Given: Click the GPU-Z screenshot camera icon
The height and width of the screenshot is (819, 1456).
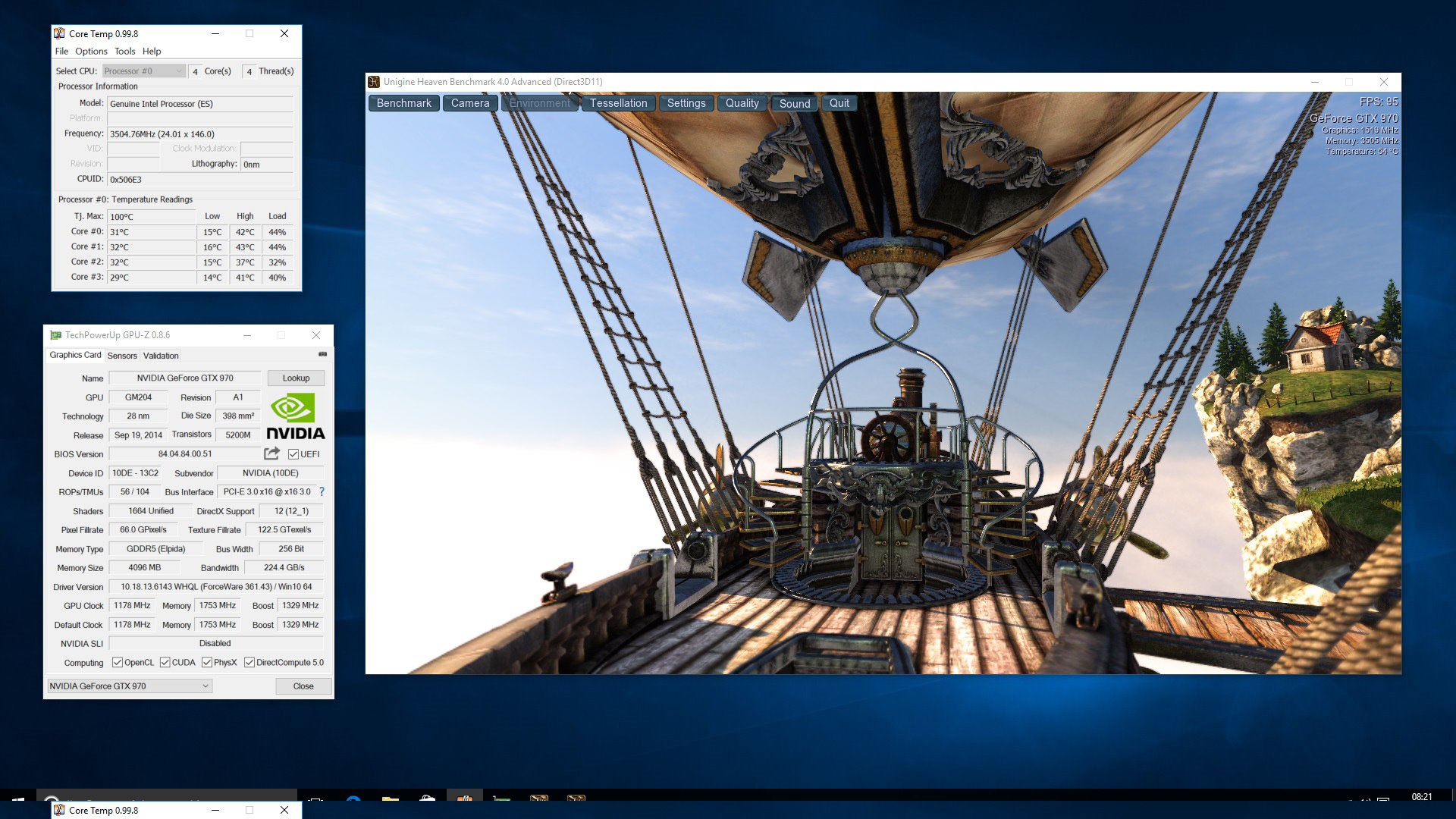Looking at the screenshot, I should point(322,354).
